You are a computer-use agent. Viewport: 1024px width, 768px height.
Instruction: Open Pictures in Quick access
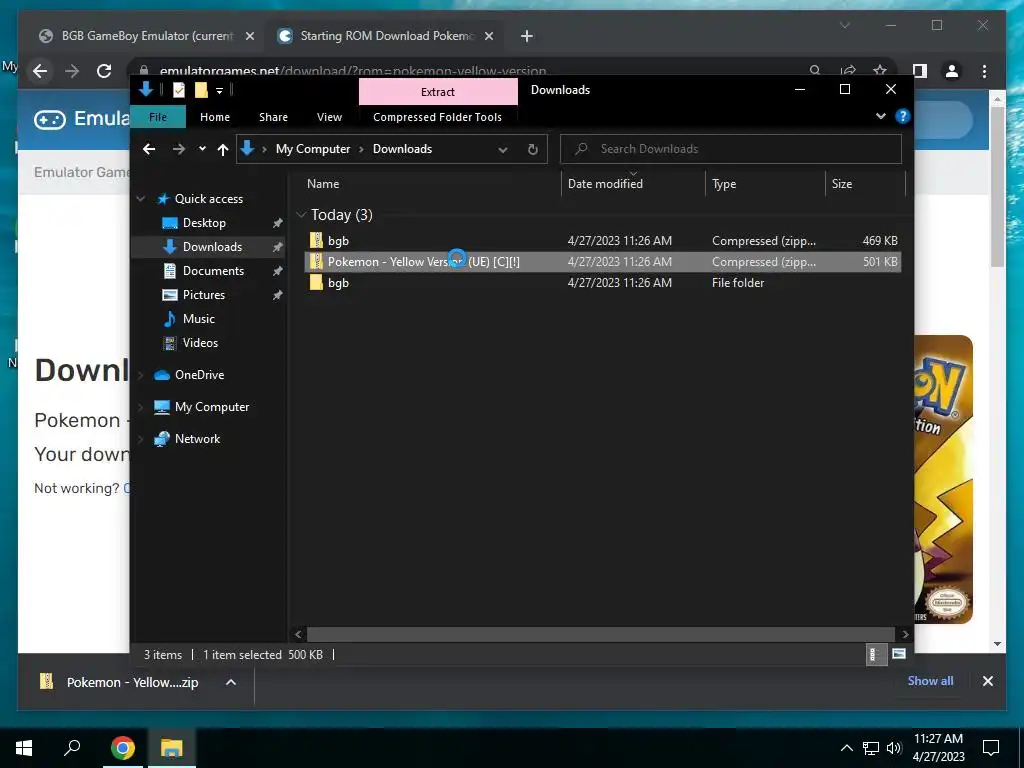203,295
